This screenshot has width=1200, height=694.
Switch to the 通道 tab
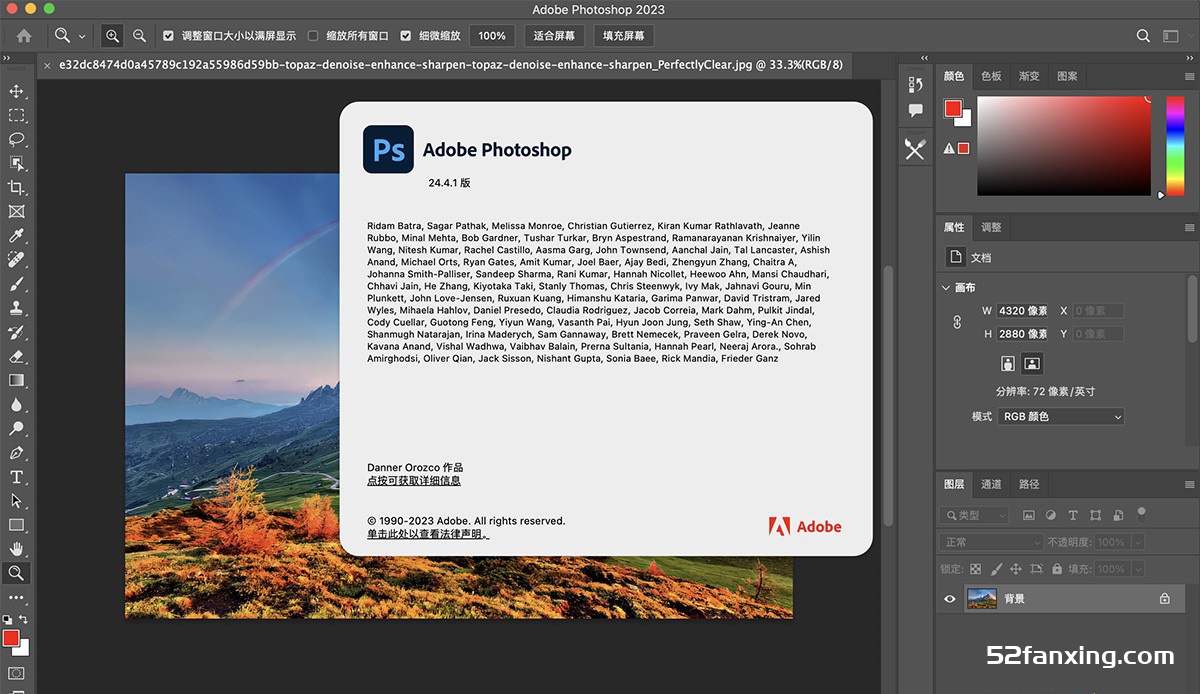(991, 484)
